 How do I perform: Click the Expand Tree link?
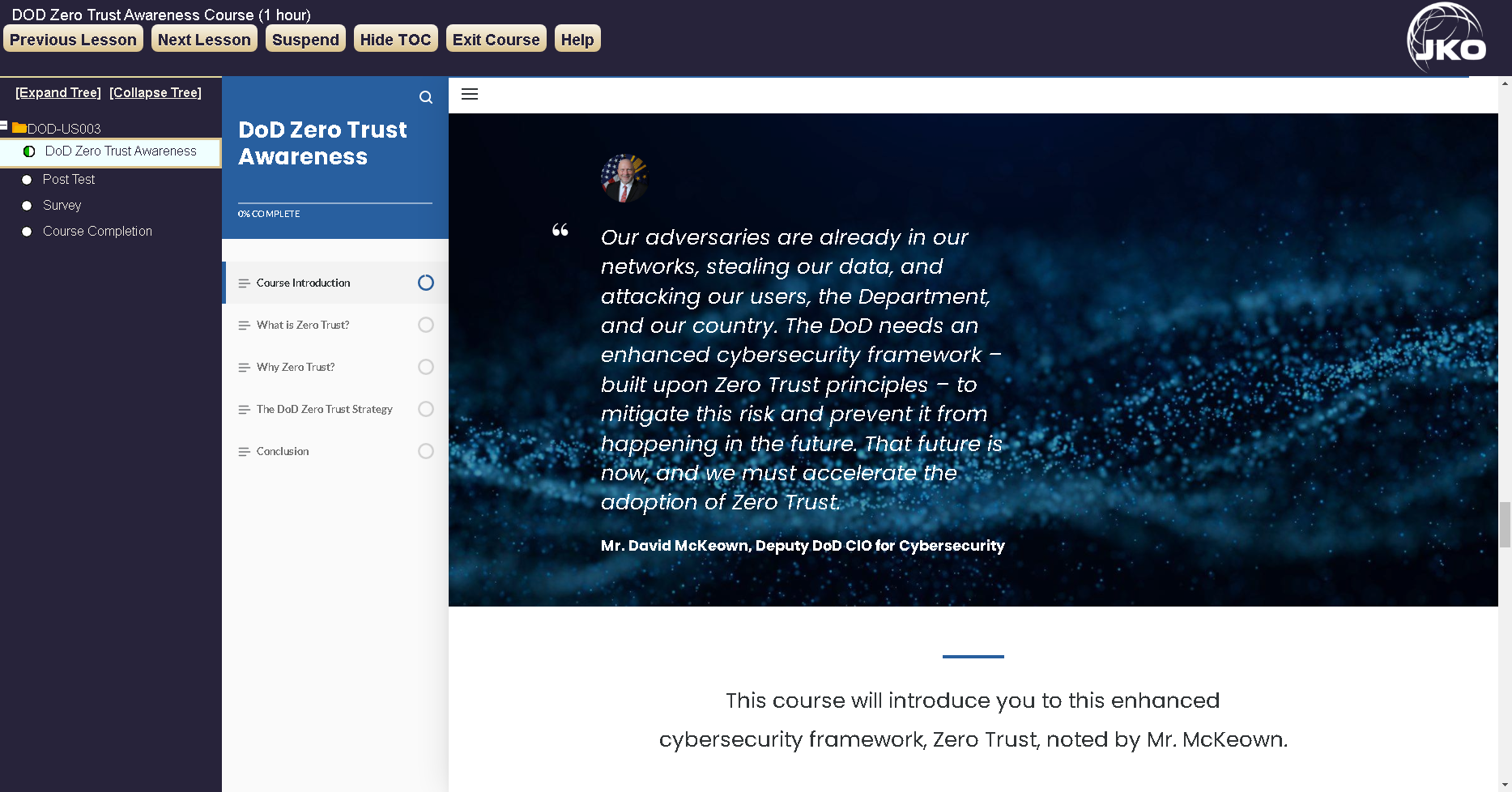coord(57,92)
